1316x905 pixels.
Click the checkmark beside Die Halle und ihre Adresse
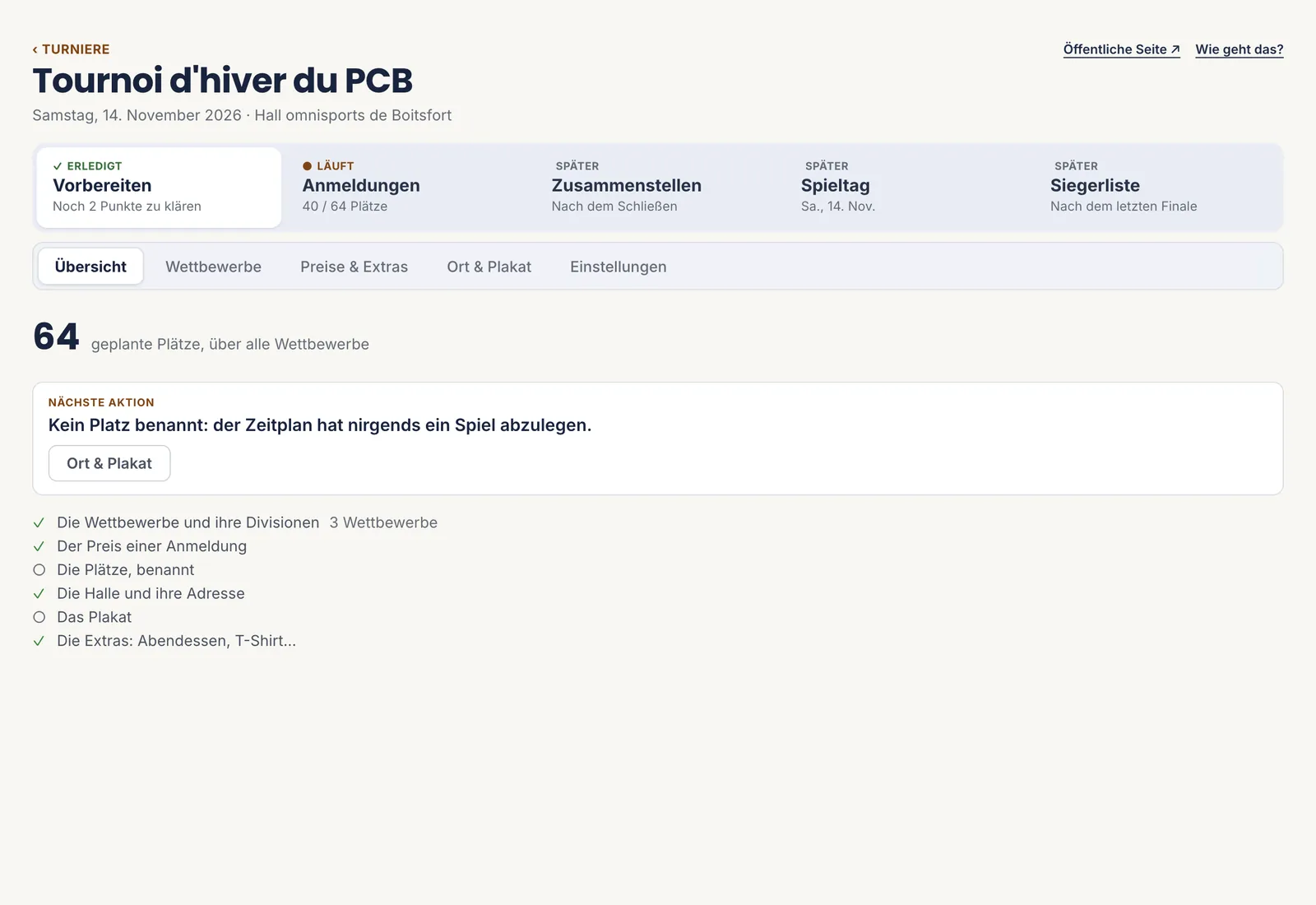pyautogui.click(x=39, y=593)
